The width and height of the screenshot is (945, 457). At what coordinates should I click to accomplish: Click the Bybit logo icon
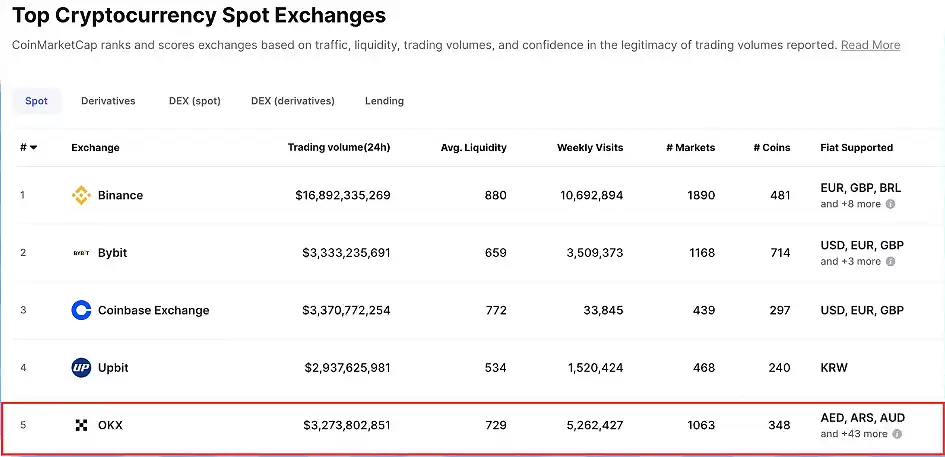(82, 253)
